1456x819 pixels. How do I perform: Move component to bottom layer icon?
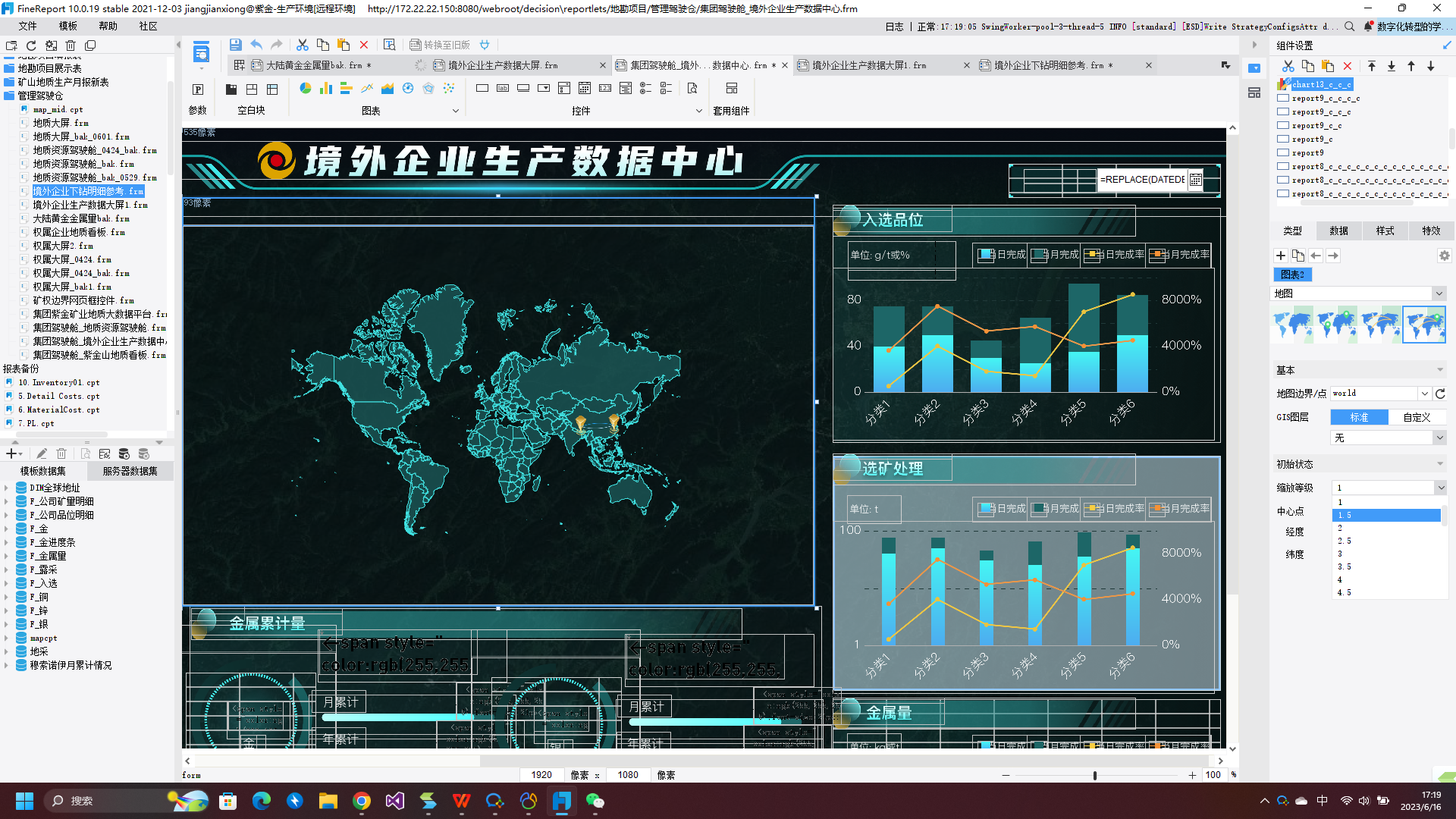(1392, 66)
